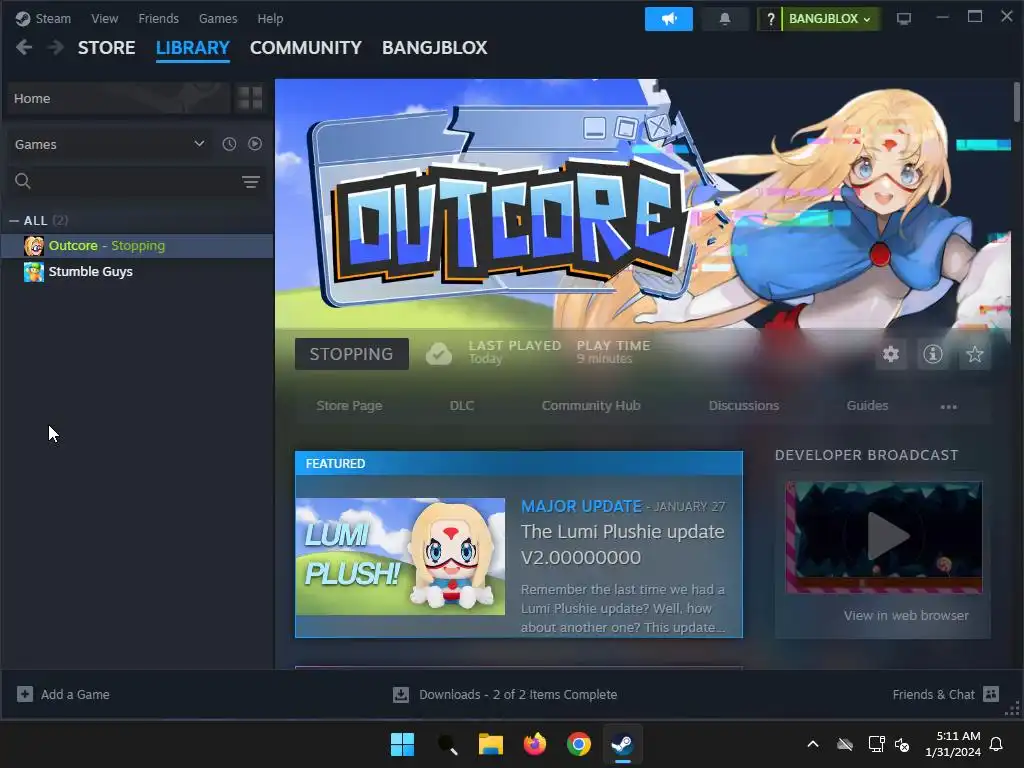Collapse the ALL games category
Viewport: 1024px width, 768px height.
(14, 221)
